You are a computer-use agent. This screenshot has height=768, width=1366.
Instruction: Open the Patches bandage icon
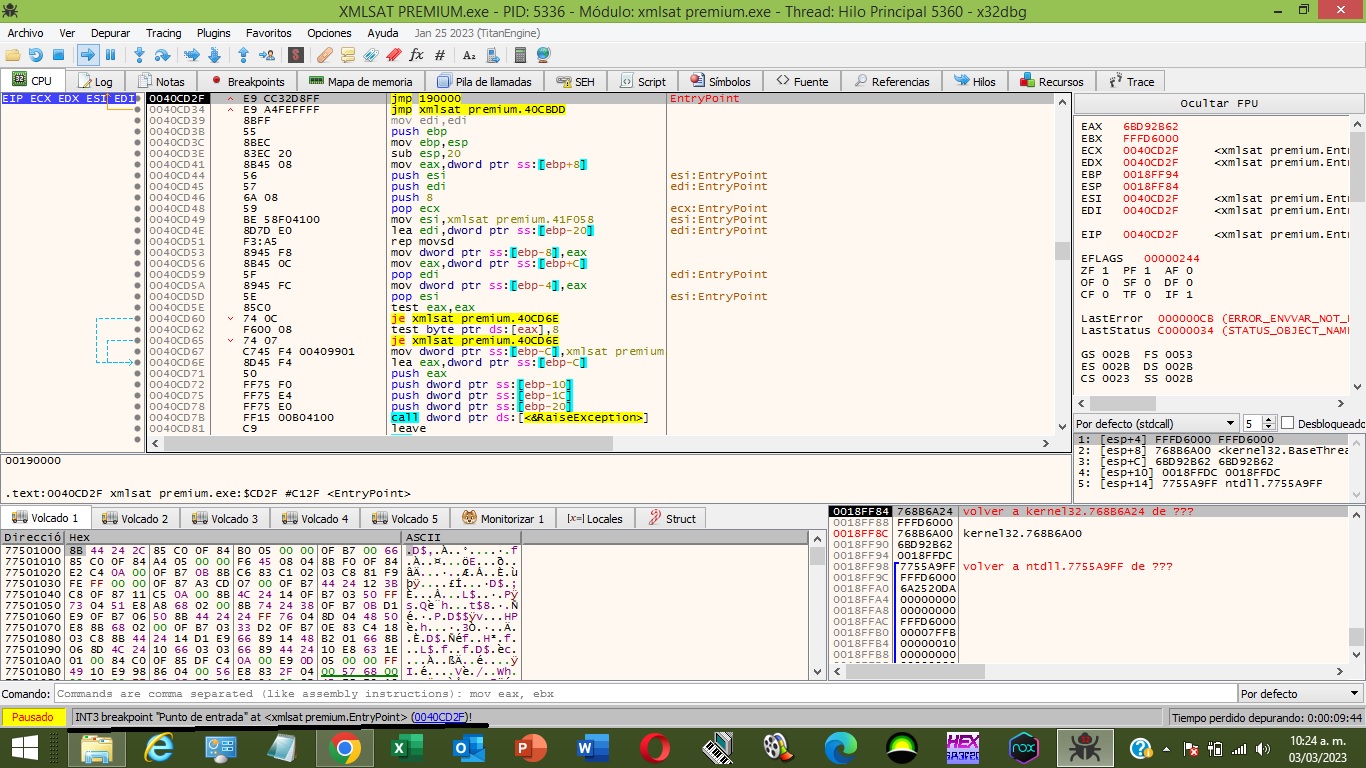tap(324, 55)
